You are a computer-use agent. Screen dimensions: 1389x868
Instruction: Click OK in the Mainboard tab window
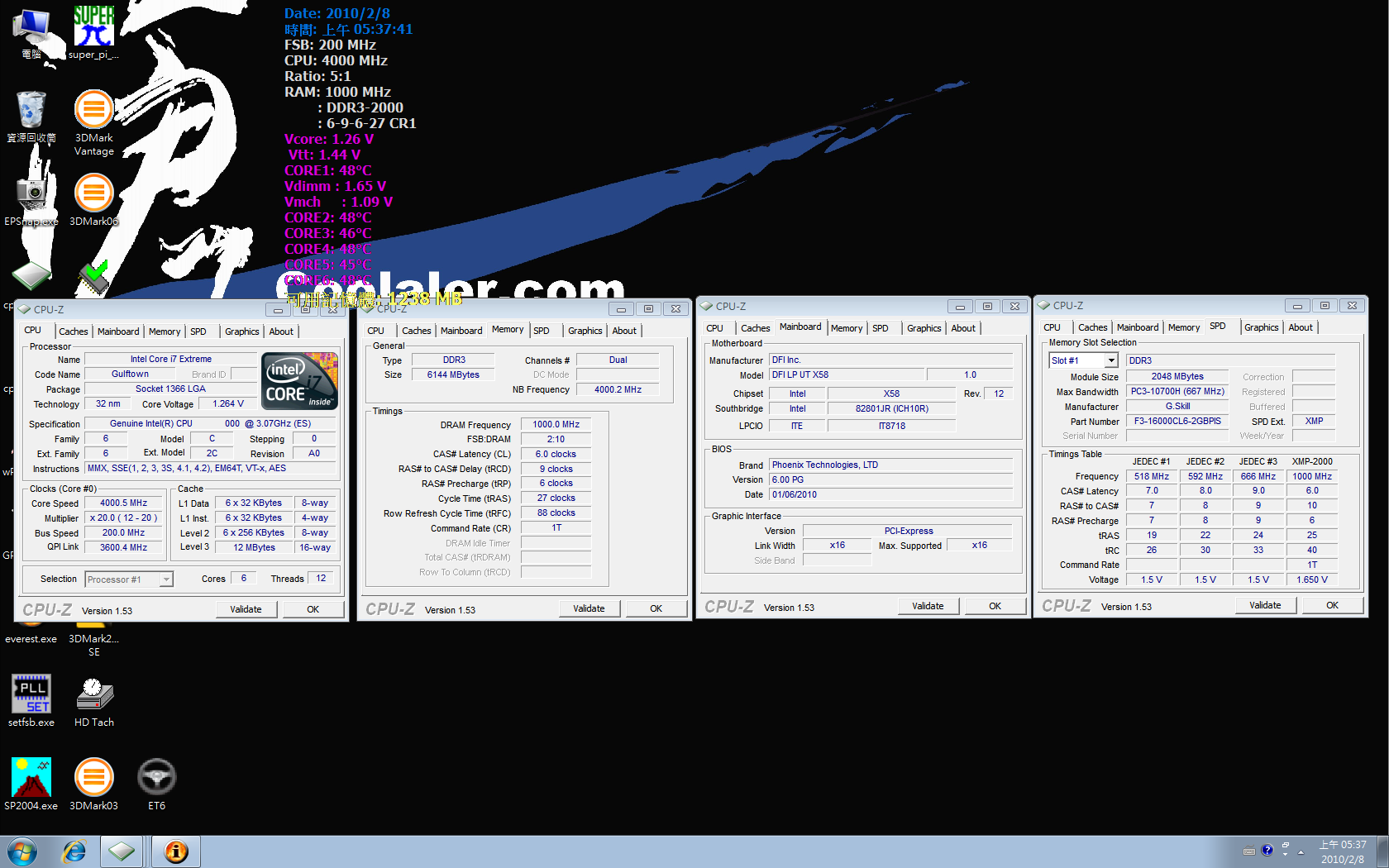[995, 606]
